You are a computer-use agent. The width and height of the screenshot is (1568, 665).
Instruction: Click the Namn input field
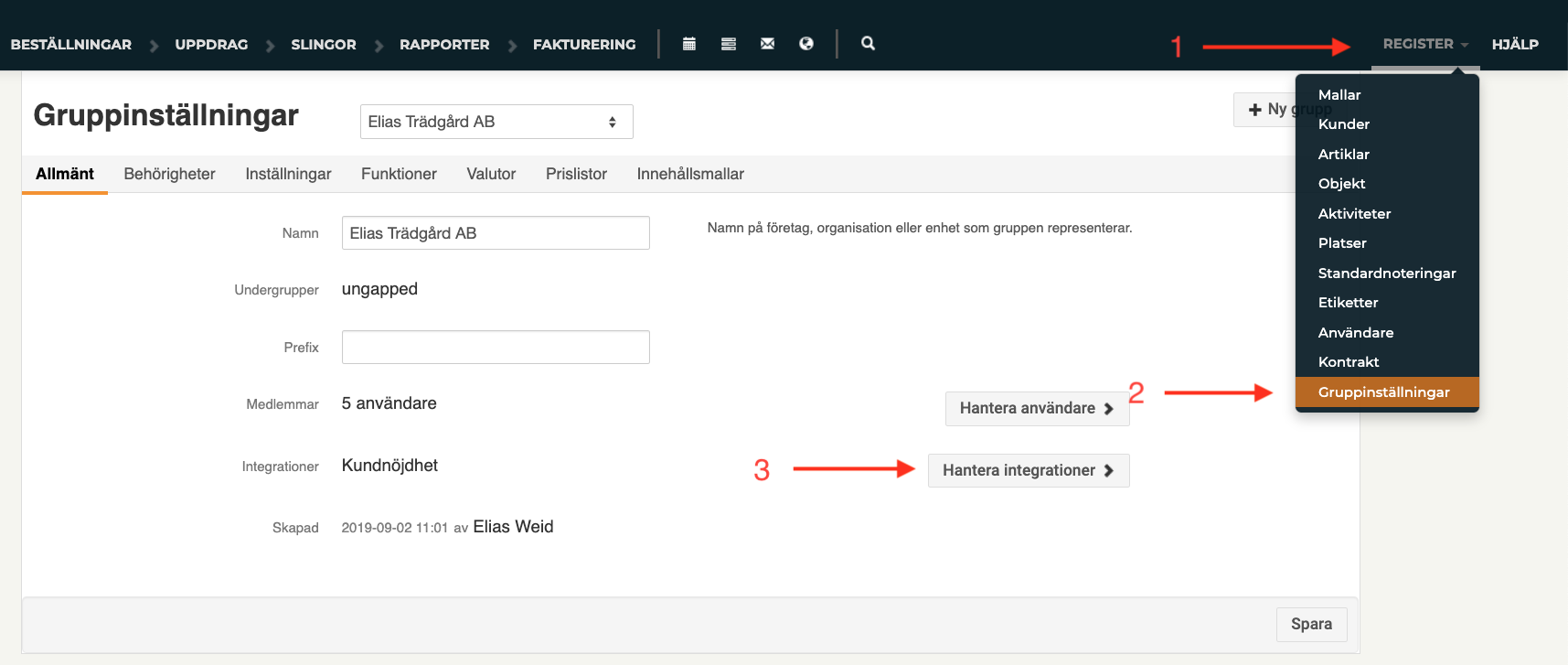coord(496,233)
